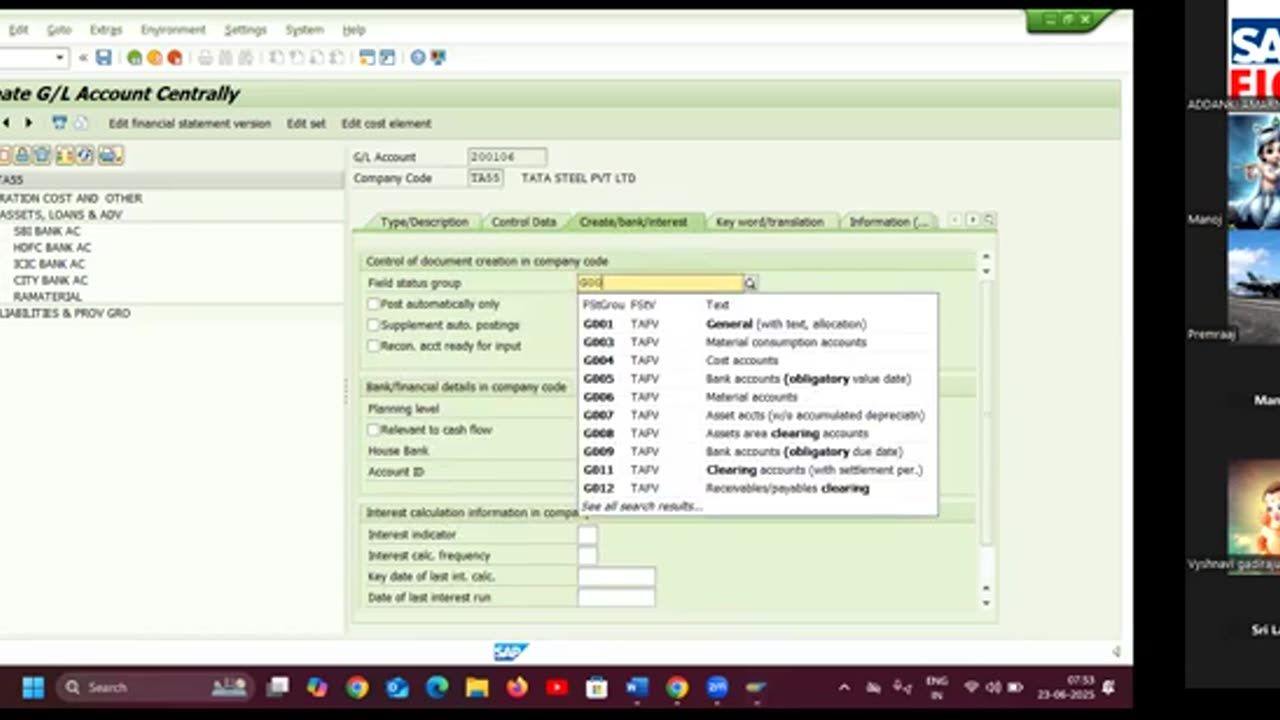The height and width of the screenshot is (720, 1280).
Task: Click the Print icon in standard toolbar
Action: (x=206, y=58)
